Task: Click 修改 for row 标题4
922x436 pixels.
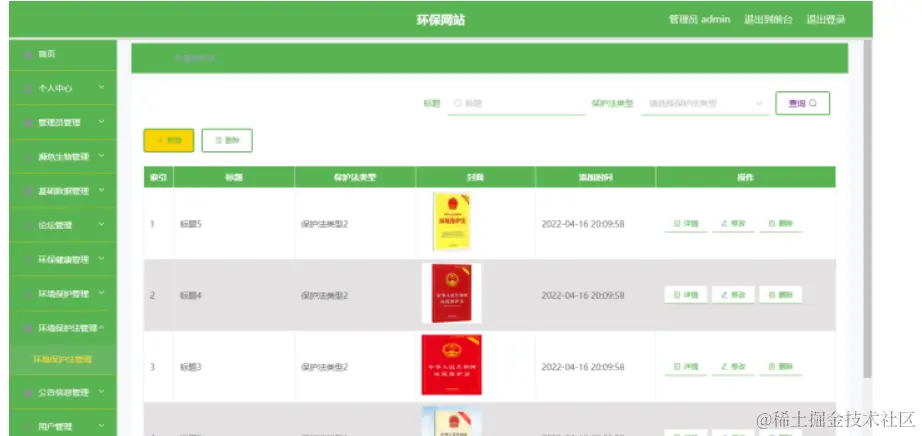Action: 733,295
